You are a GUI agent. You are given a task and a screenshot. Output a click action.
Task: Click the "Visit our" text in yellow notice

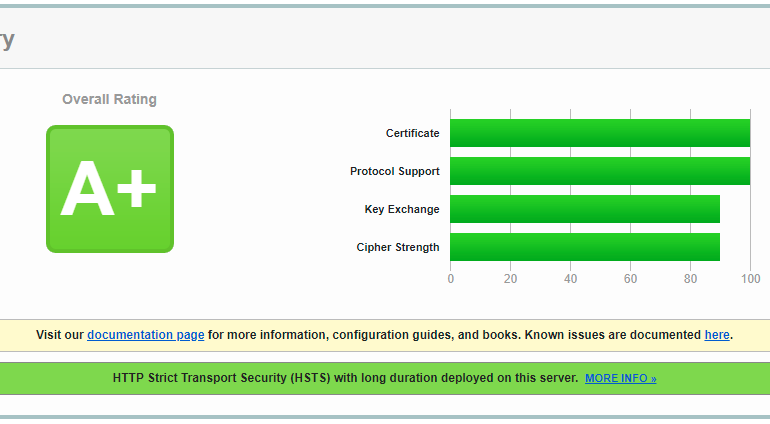60,335
